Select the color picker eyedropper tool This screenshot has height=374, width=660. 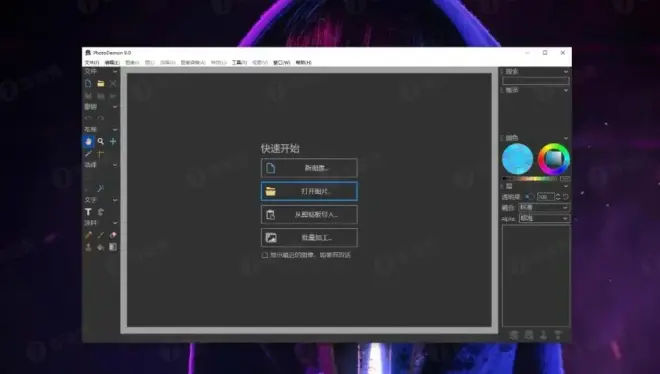(88, 154)
